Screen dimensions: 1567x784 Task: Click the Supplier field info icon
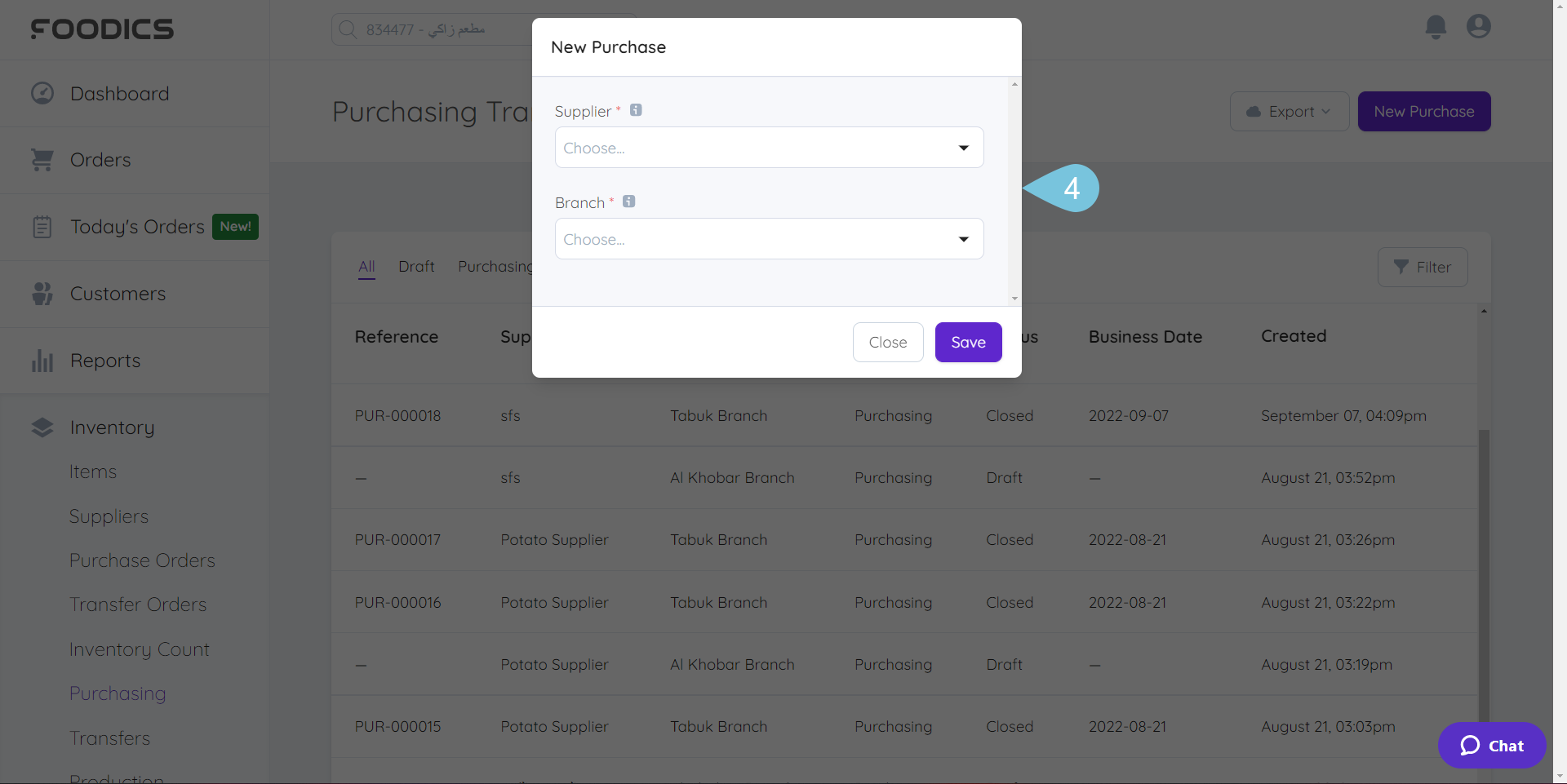(x=637, y=109)
